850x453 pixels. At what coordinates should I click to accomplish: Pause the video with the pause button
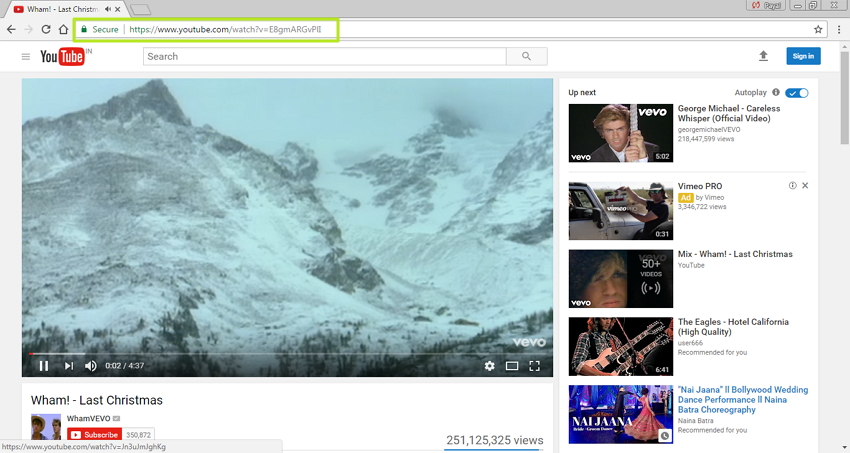pos(44,366)
